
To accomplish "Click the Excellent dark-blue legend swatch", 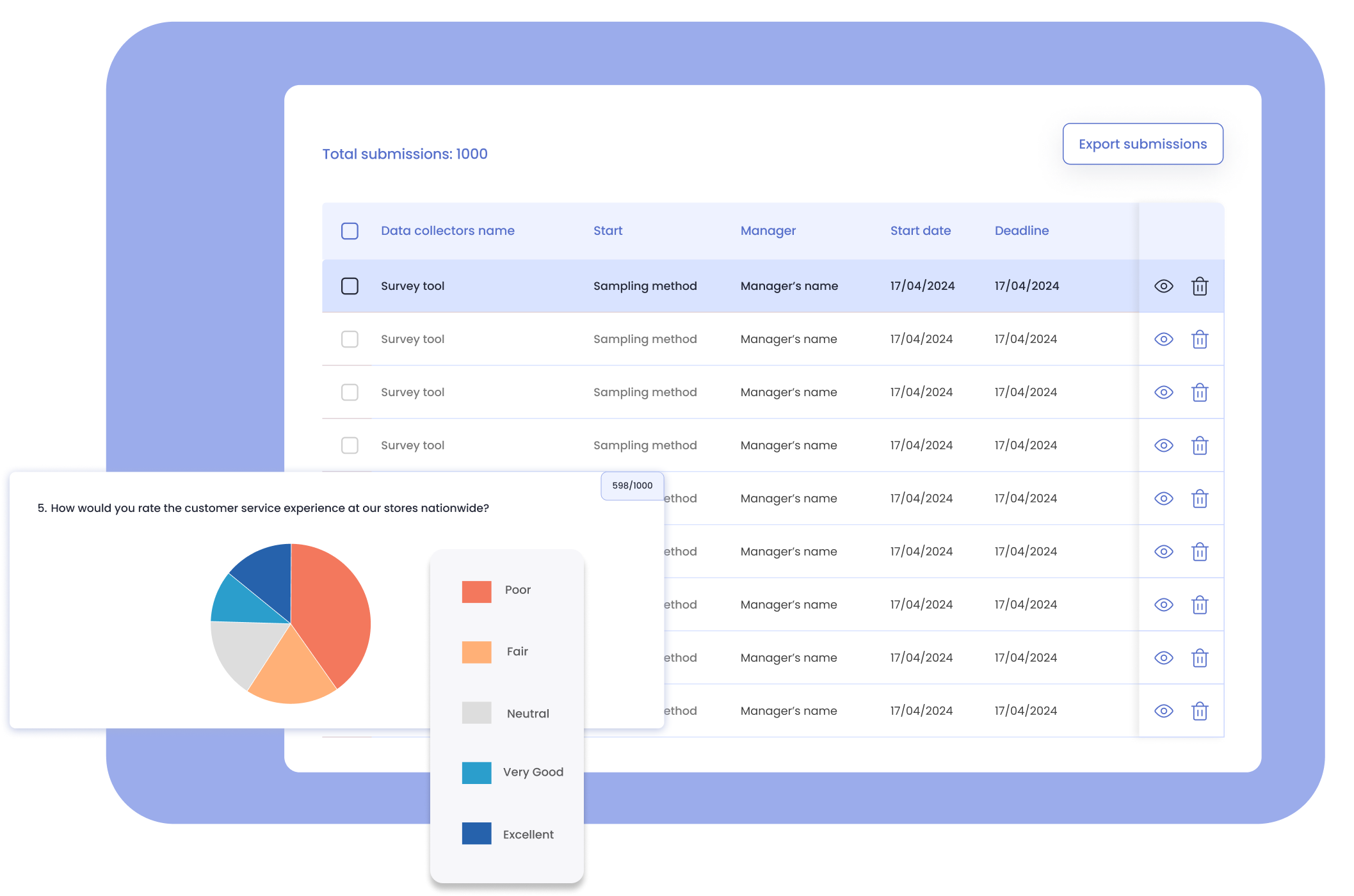I will 476,833.
